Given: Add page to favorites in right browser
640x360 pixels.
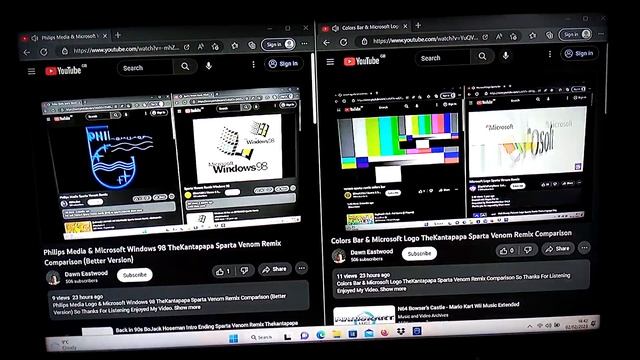Looking at the screenshot, I should click(x=513, y=36).
